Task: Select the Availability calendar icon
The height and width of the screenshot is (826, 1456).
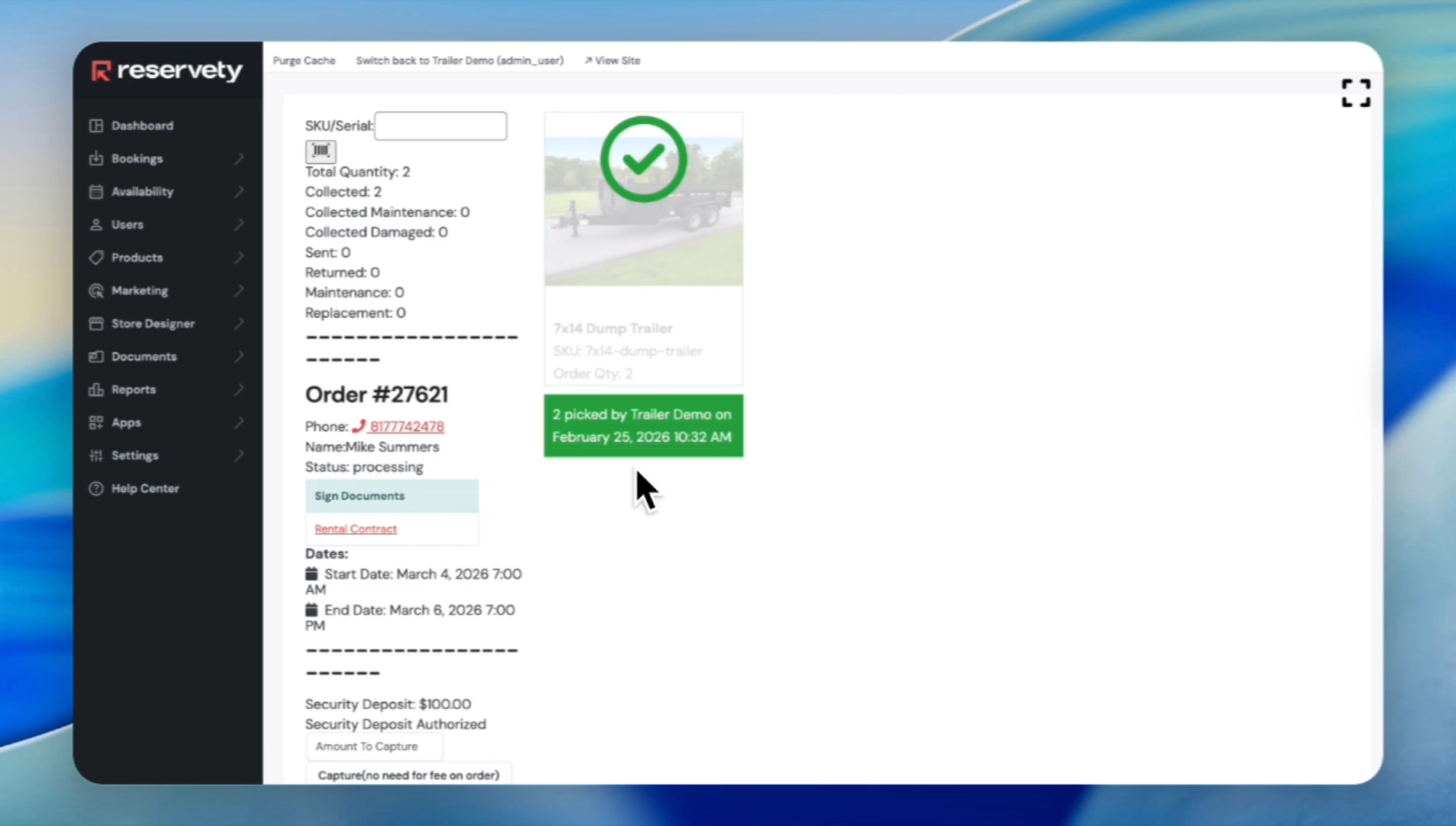Action: click(x=96, y=191)
